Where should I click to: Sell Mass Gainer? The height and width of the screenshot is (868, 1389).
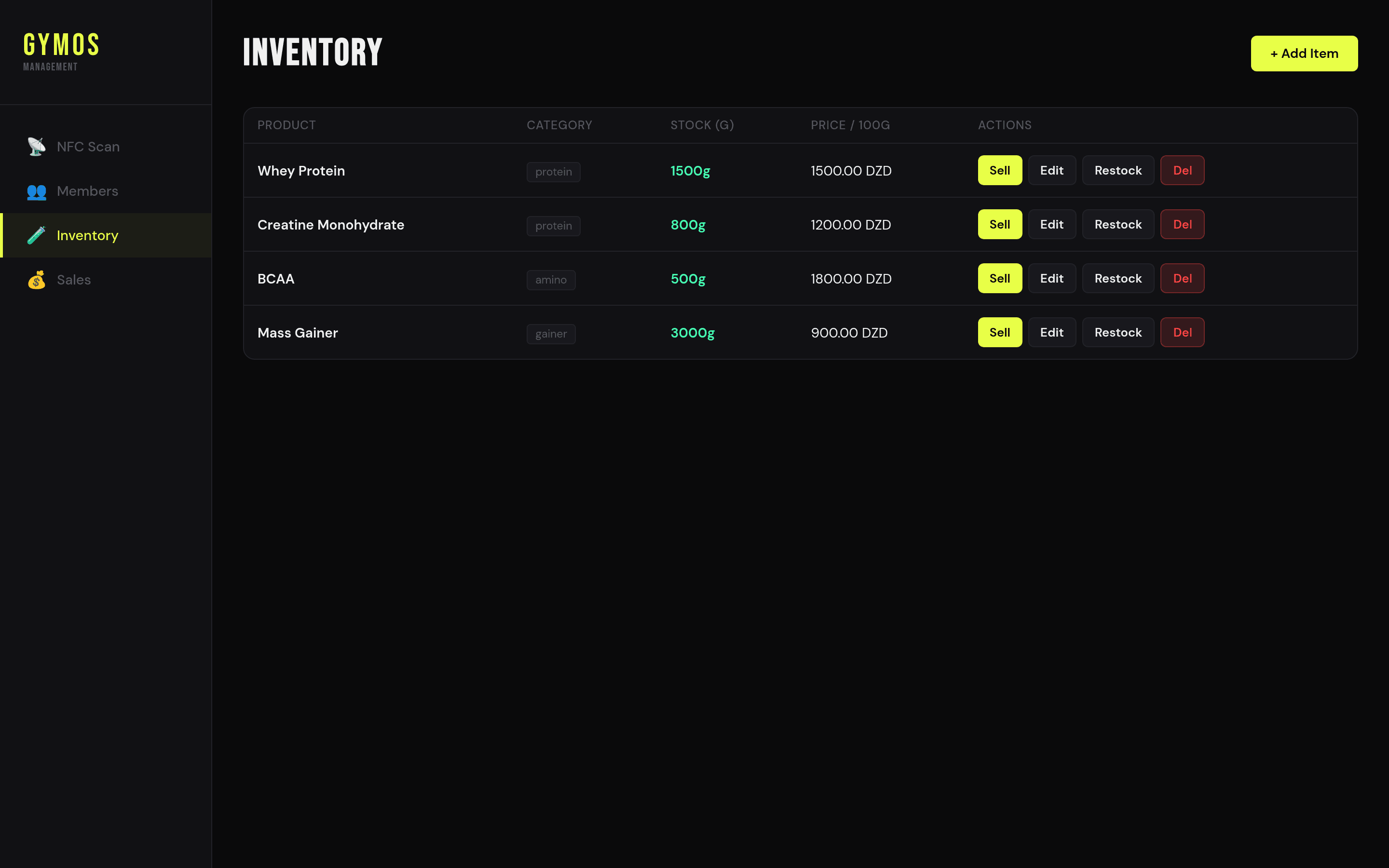tap(1000, 332)
